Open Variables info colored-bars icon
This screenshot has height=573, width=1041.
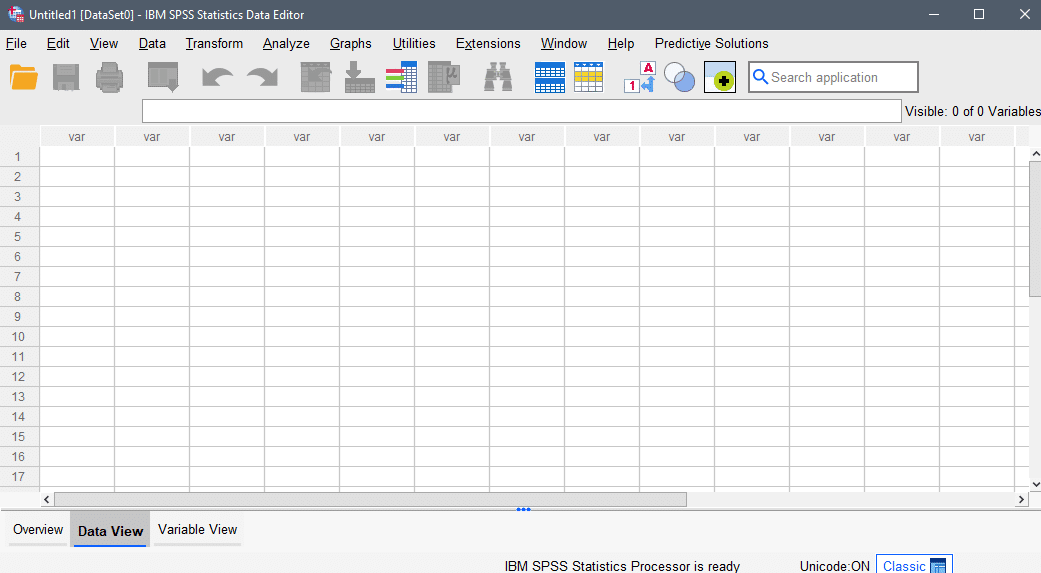click(x=402, y=77)
